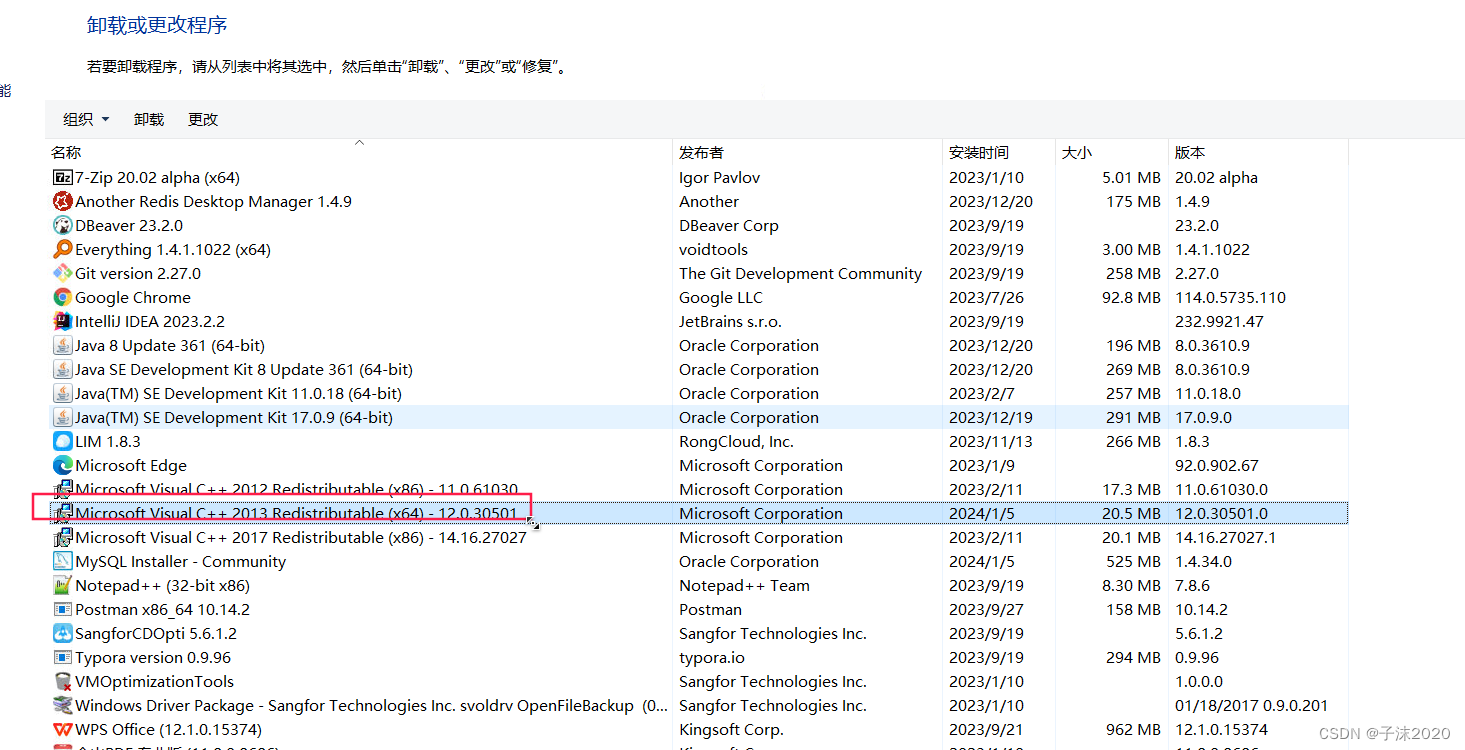The height and width of the screenshot is (750, 1465).
Task: Click the 卸载 toolbar button
Action: (x=149, y=119)
